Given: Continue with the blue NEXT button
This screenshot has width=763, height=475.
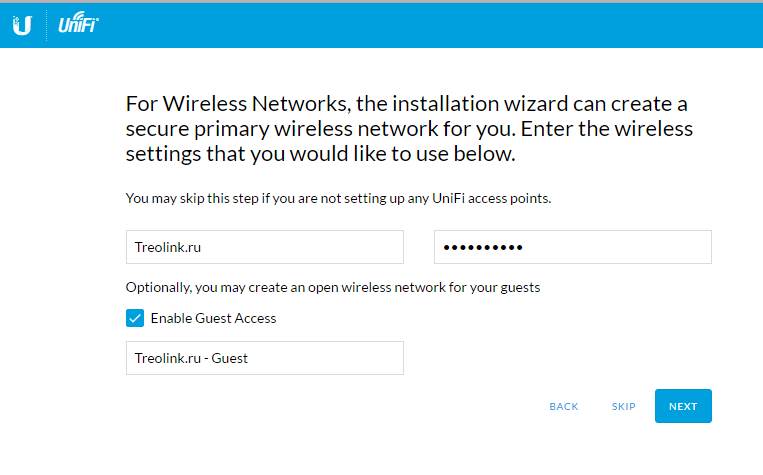Looking at the screenshot, I should [683, 406].
